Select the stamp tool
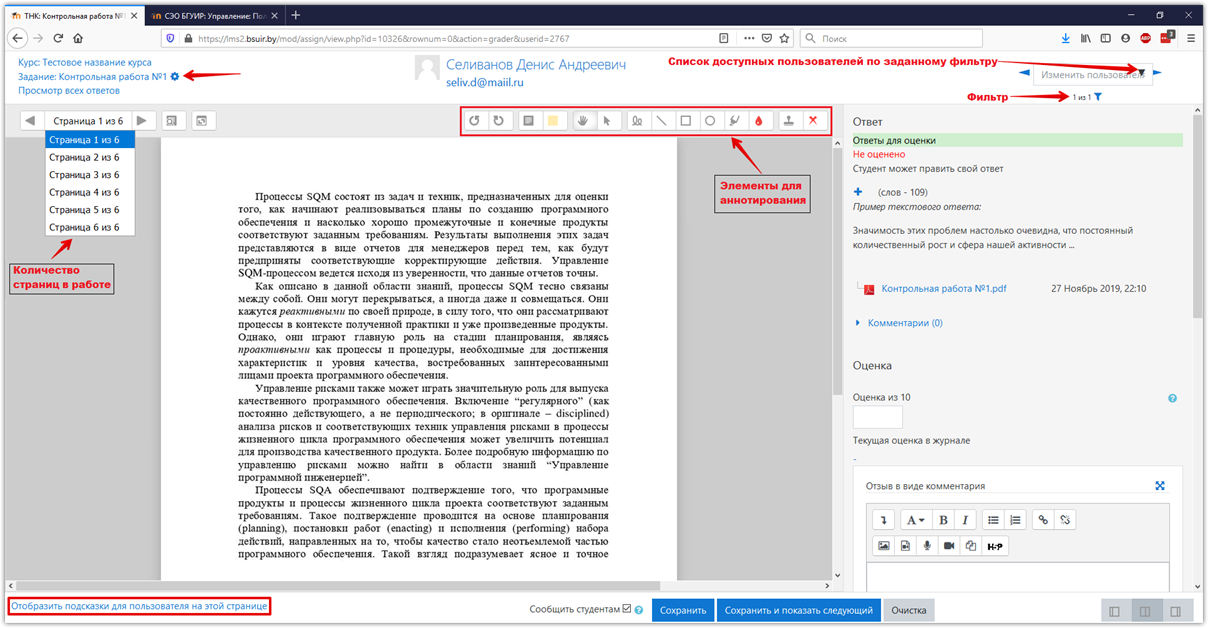 [789, 121]
